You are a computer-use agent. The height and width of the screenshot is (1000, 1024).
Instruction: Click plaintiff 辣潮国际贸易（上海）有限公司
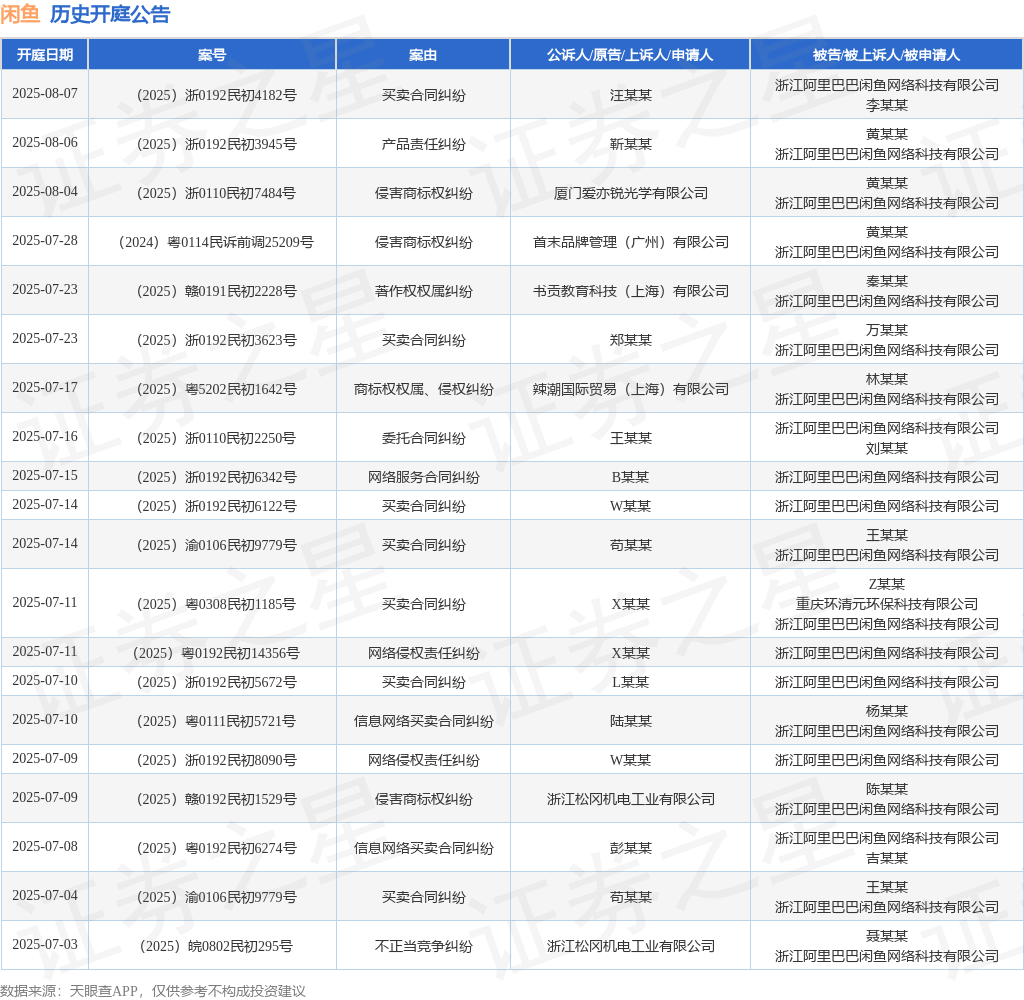click(x=631, y=389)
